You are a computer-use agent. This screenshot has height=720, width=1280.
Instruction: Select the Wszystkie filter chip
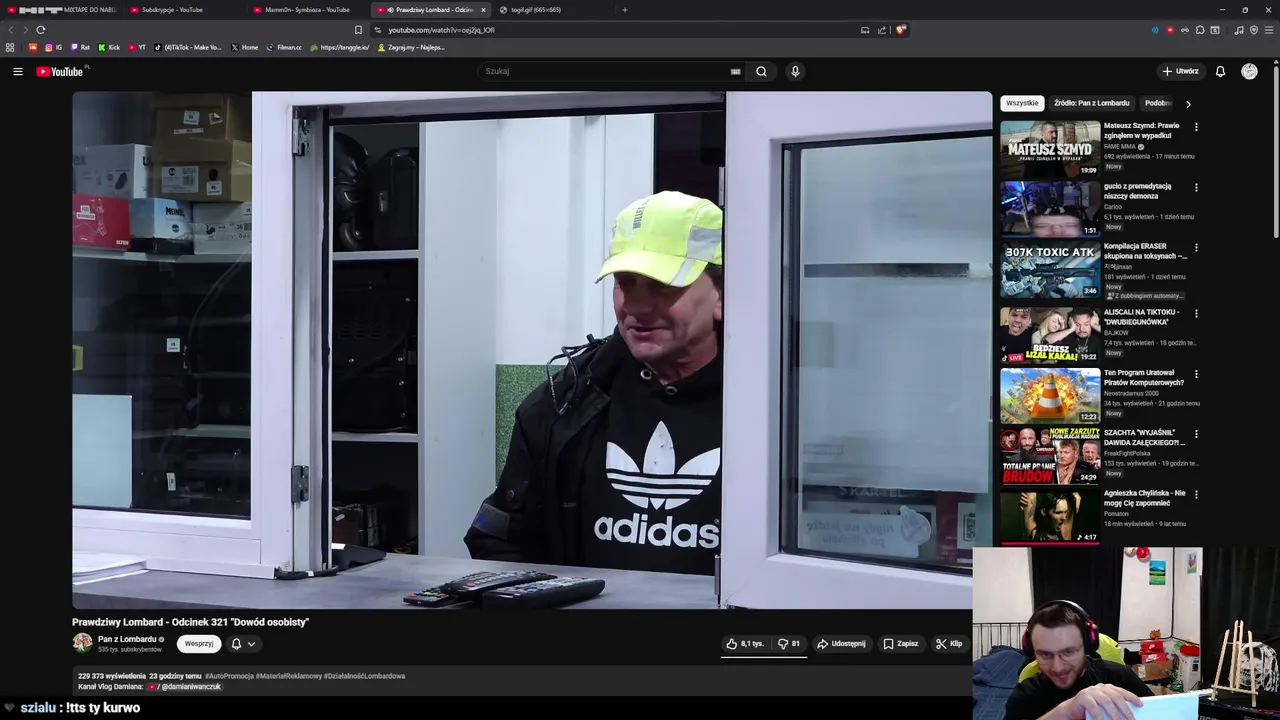tap(1022, 103)
